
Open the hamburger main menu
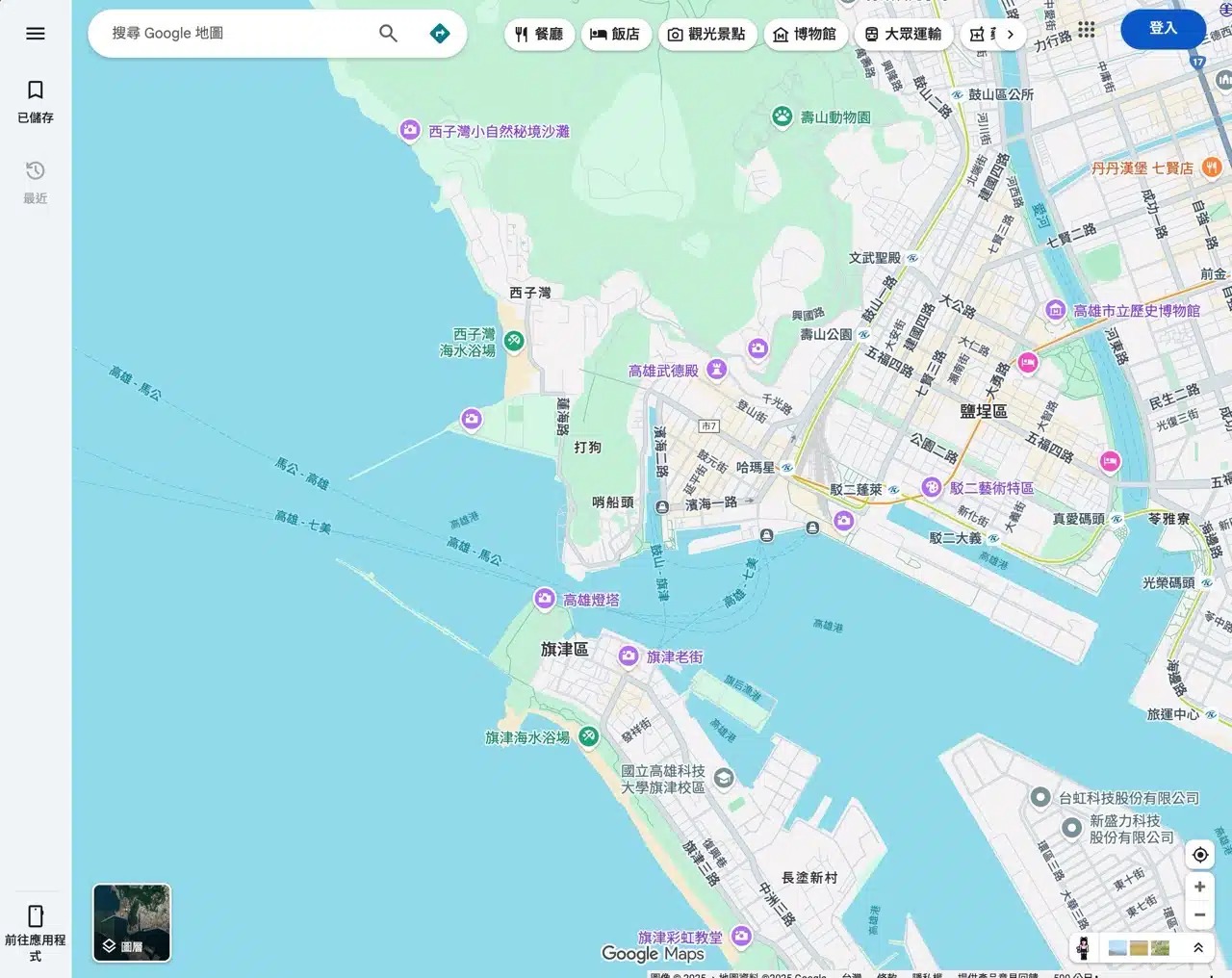(x=36, y=34)
